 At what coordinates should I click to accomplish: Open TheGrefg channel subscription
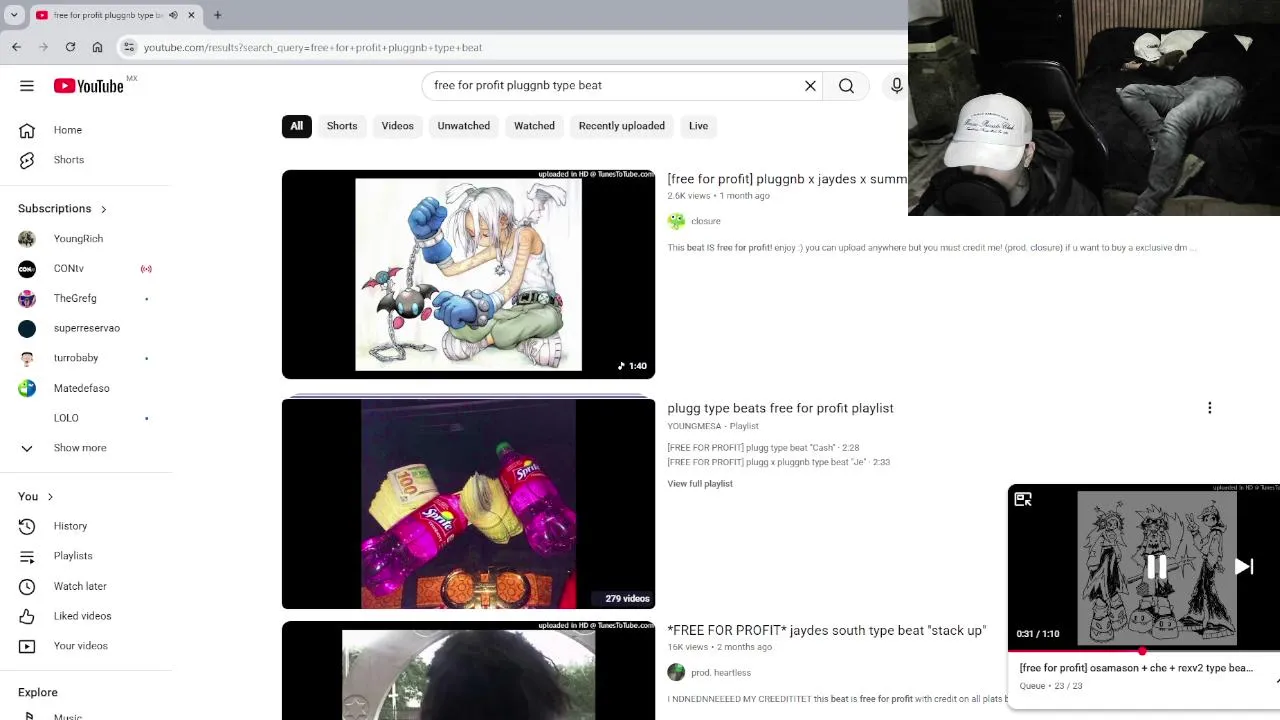click(x=75, y=298)
